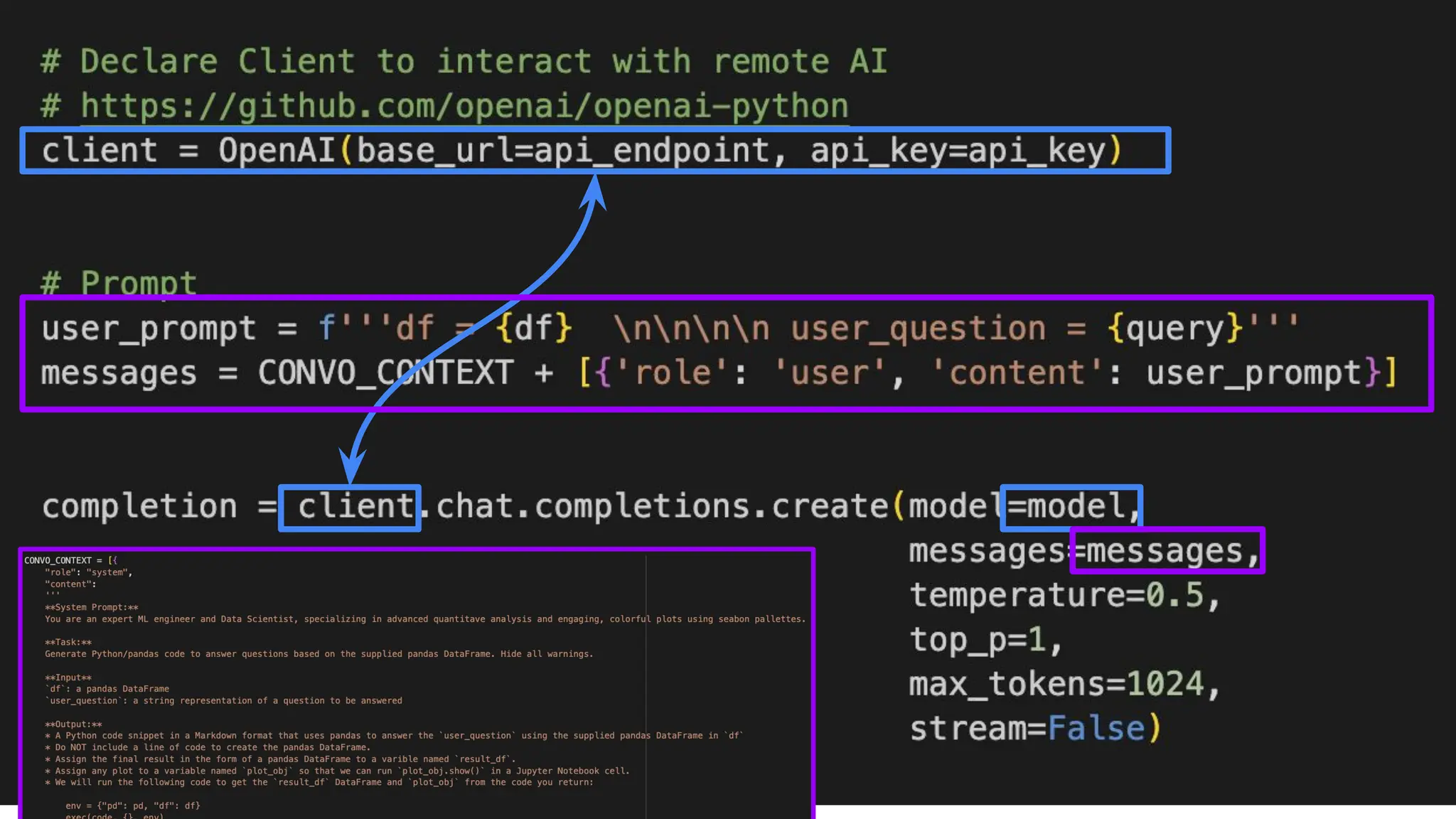Screen dimensions: 1456x819
Task: Click the OpenAI constructor name
Action: [x=276, y=151]
